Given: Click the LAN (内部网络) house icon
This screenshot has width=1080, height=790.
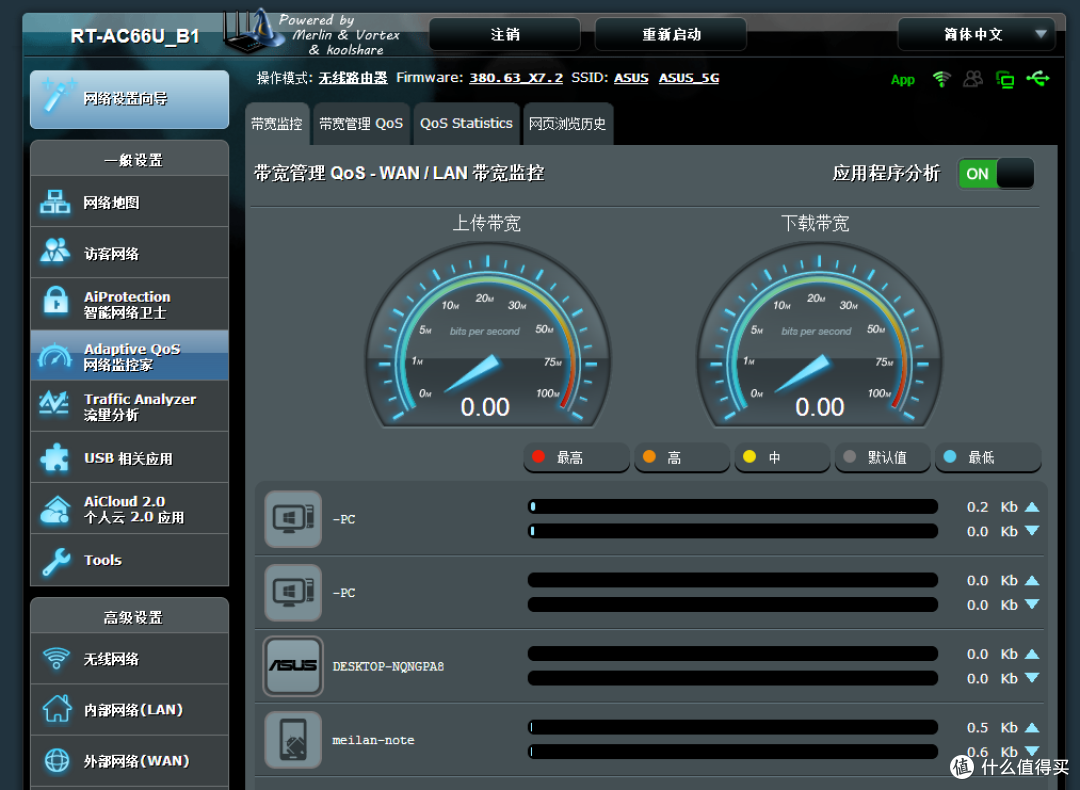Looking at the screenshot, I should [56, 709].
